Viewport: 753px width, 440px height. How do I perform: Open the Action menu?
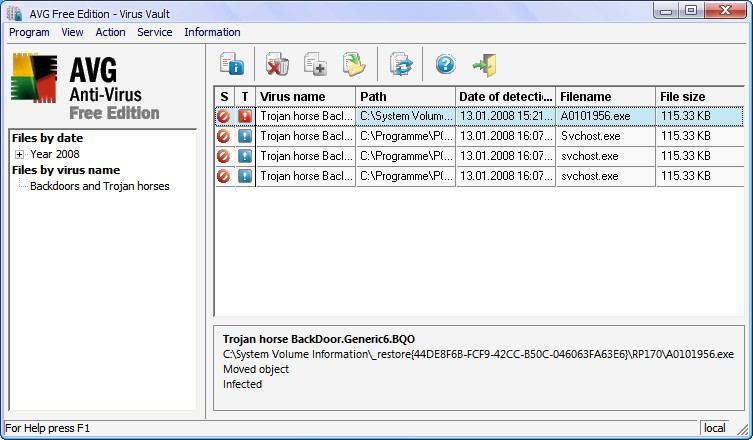click(x=110, y=32)
